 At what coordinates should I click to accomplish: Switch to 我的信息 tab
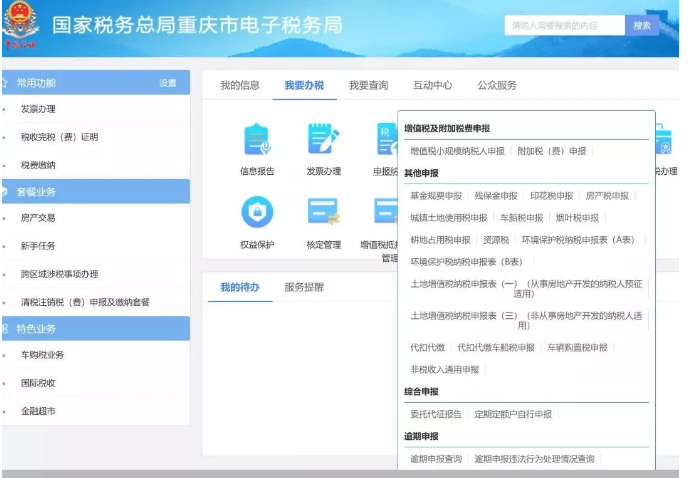240,85
